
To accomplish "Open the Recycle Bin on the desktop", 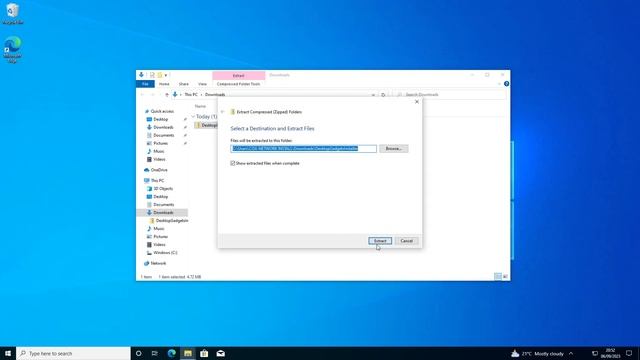I will point(13,14).
